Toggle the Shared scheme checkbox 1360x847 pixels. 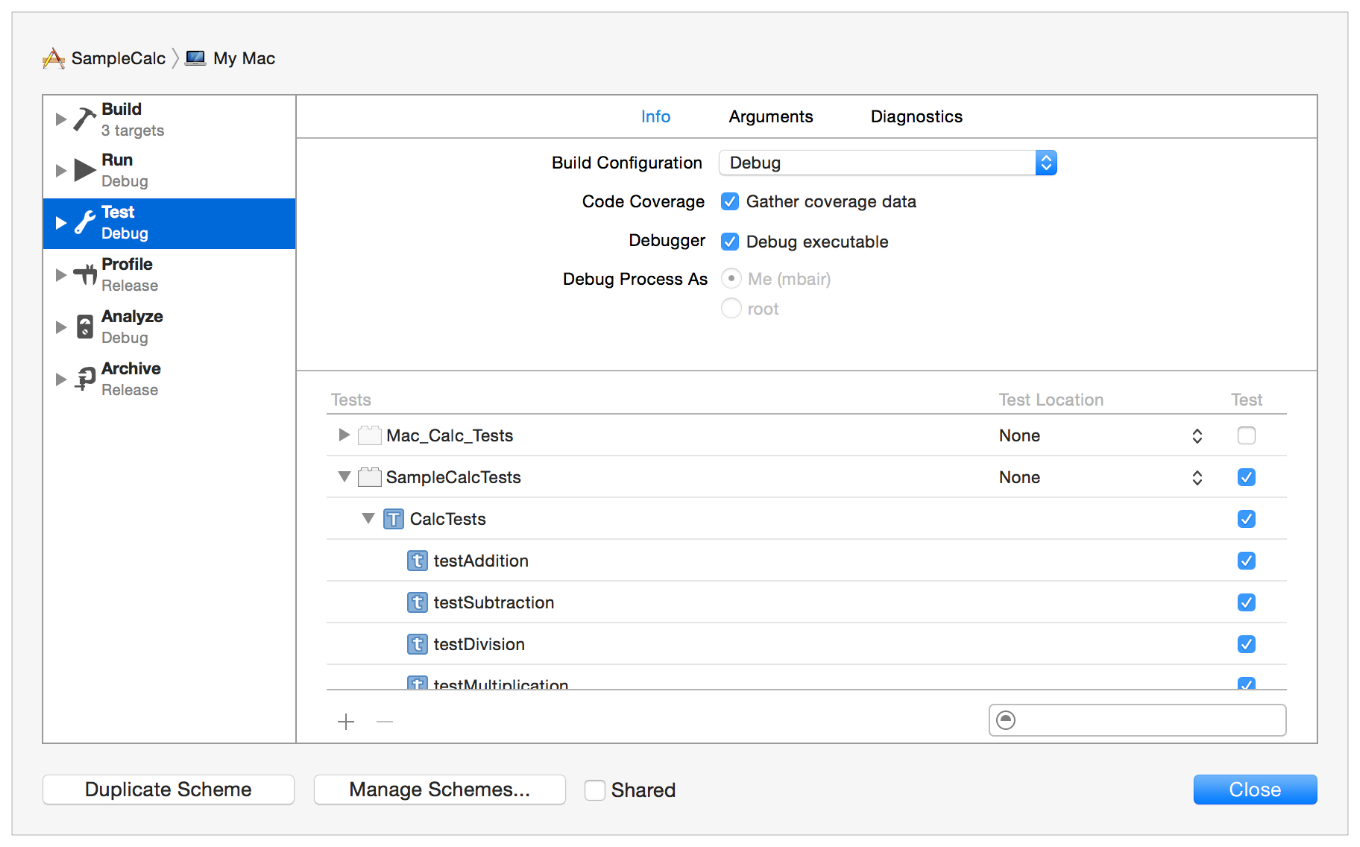(x=595, y=790)
